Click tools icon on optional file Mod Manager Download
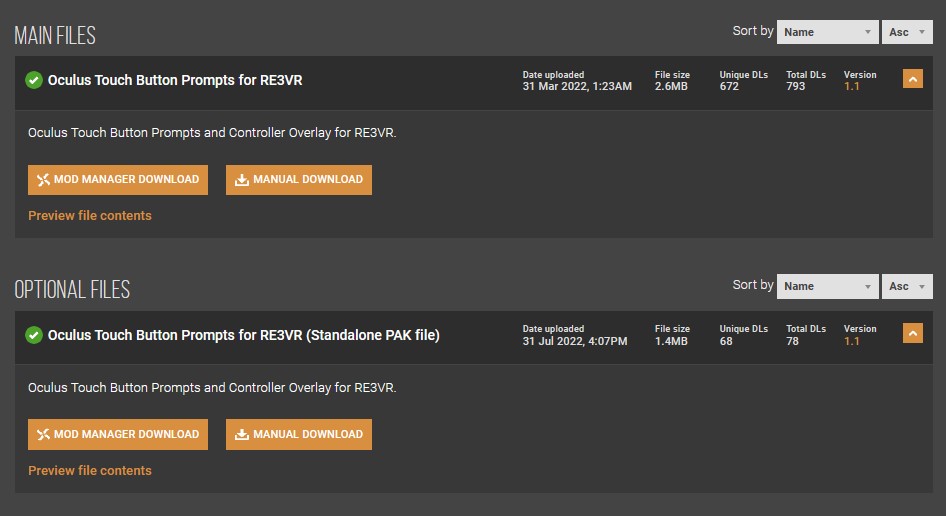The height and width of the screenshot is (516, 946). (x=43, y=434)
